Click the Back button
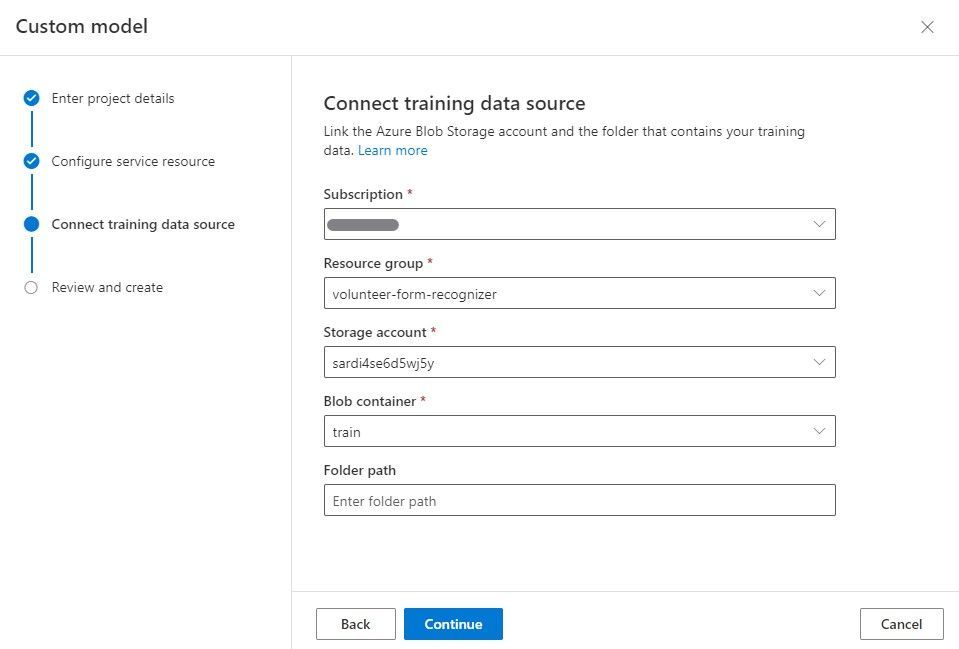The width and height of the screenshot is (959, 649). [355, 624]
